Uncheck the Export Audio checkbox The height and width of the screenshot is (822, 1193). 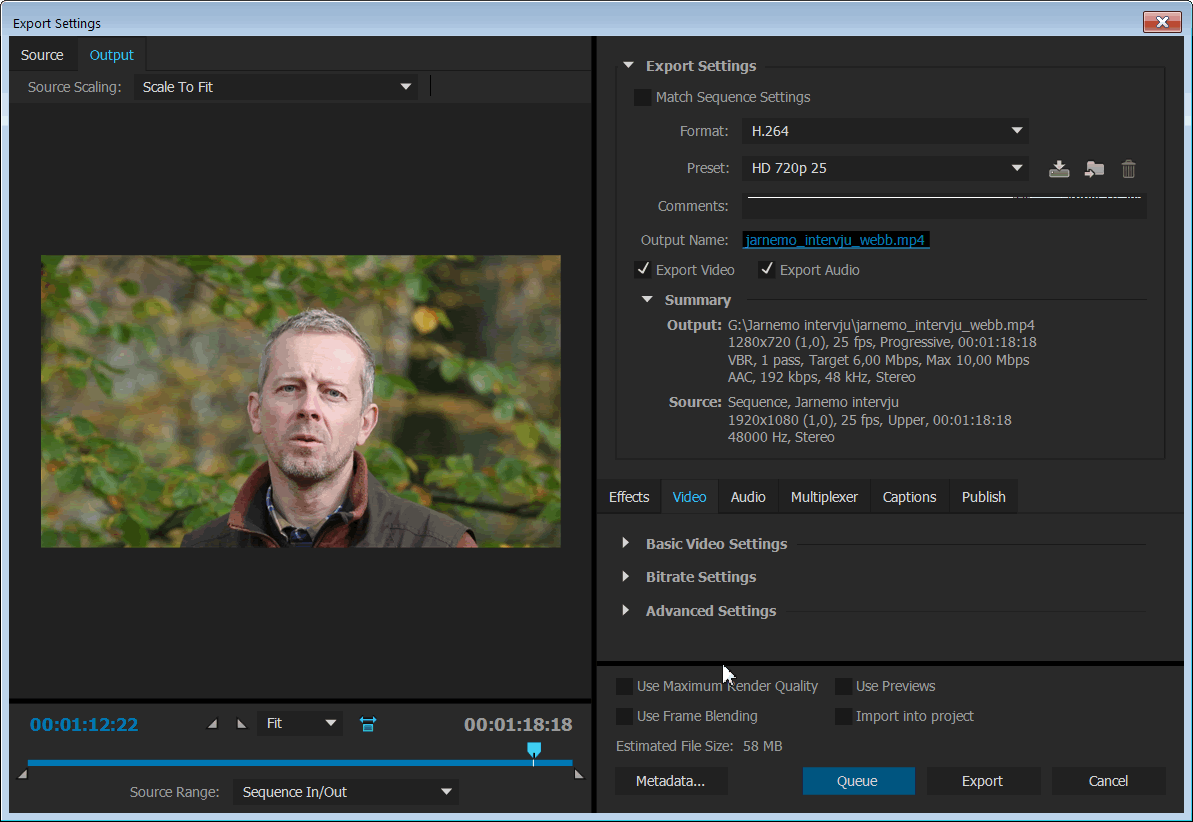[x=767, y=270]
